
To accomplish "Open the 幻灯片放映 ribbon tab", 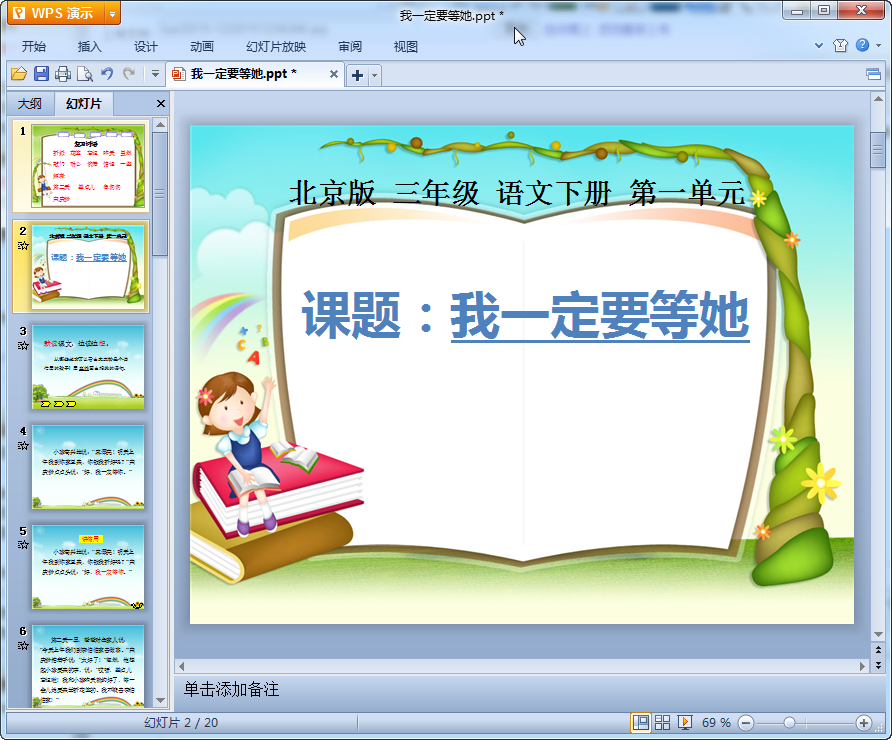I will 276,47.
